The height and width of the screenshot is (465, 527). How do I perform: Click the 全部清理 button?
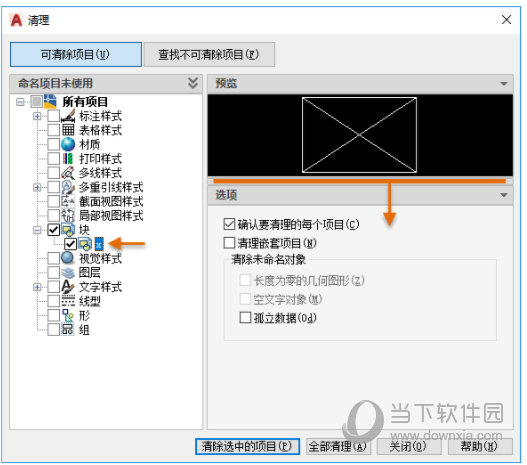point(338,447)
